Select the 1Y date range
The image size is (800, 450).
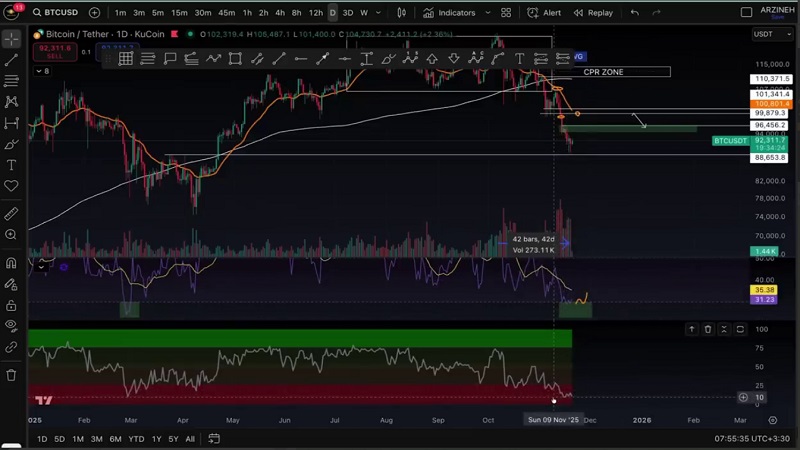tap(156, 439)
